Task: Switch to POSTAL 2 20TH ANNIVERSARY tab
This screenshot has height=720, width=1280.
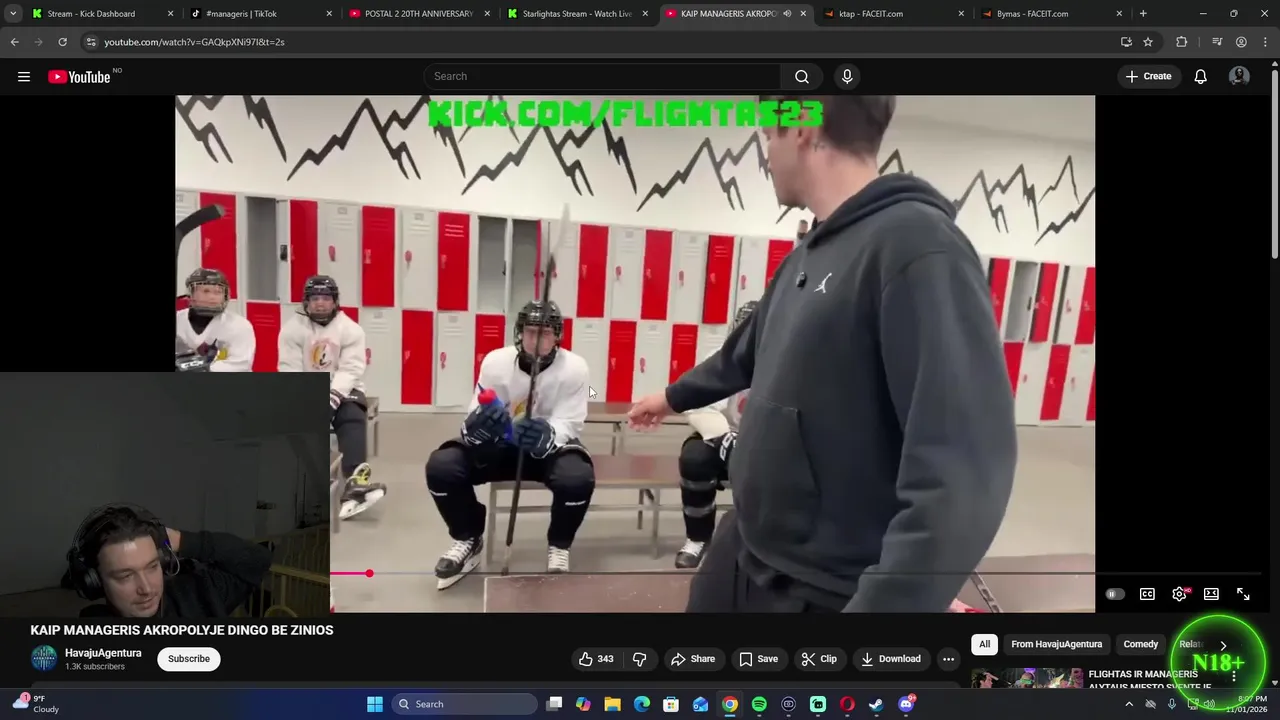Action: pyautogui.click(x=419, y=14)
